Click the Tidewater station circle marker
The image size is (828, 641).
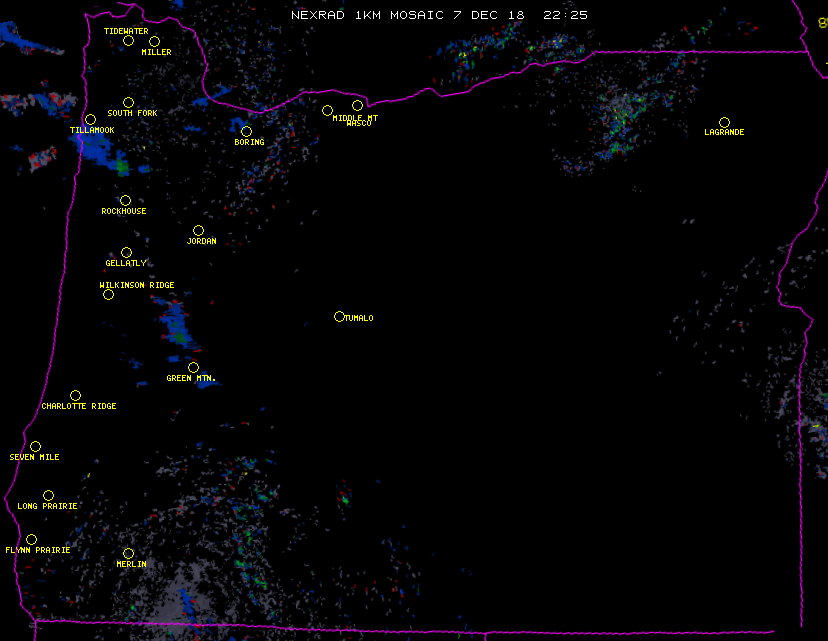click(128, 41)
